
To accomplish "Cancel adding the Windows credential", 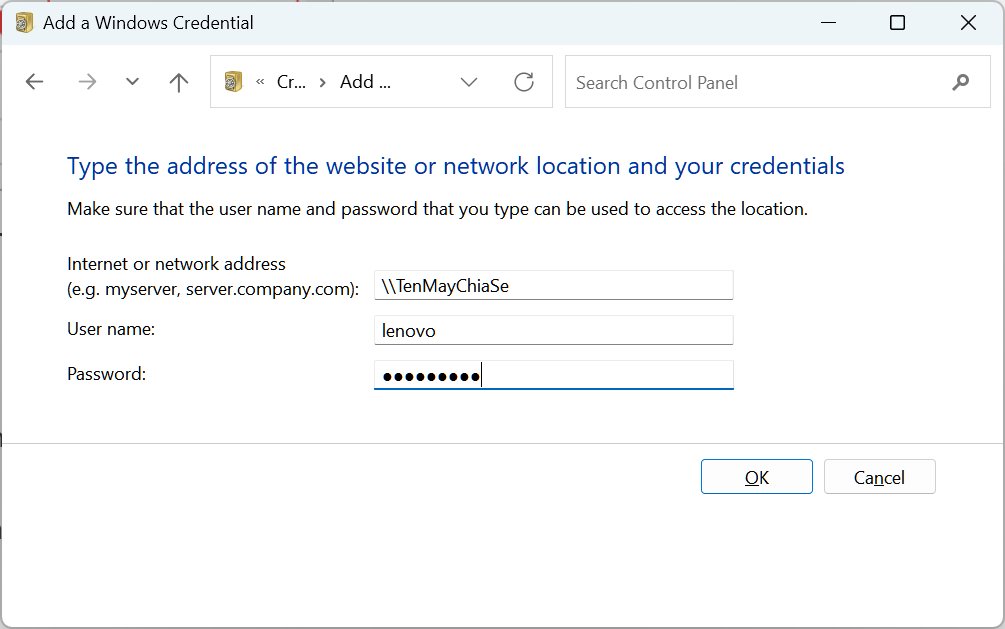I will pyautogui.click(x=879, y=477).
